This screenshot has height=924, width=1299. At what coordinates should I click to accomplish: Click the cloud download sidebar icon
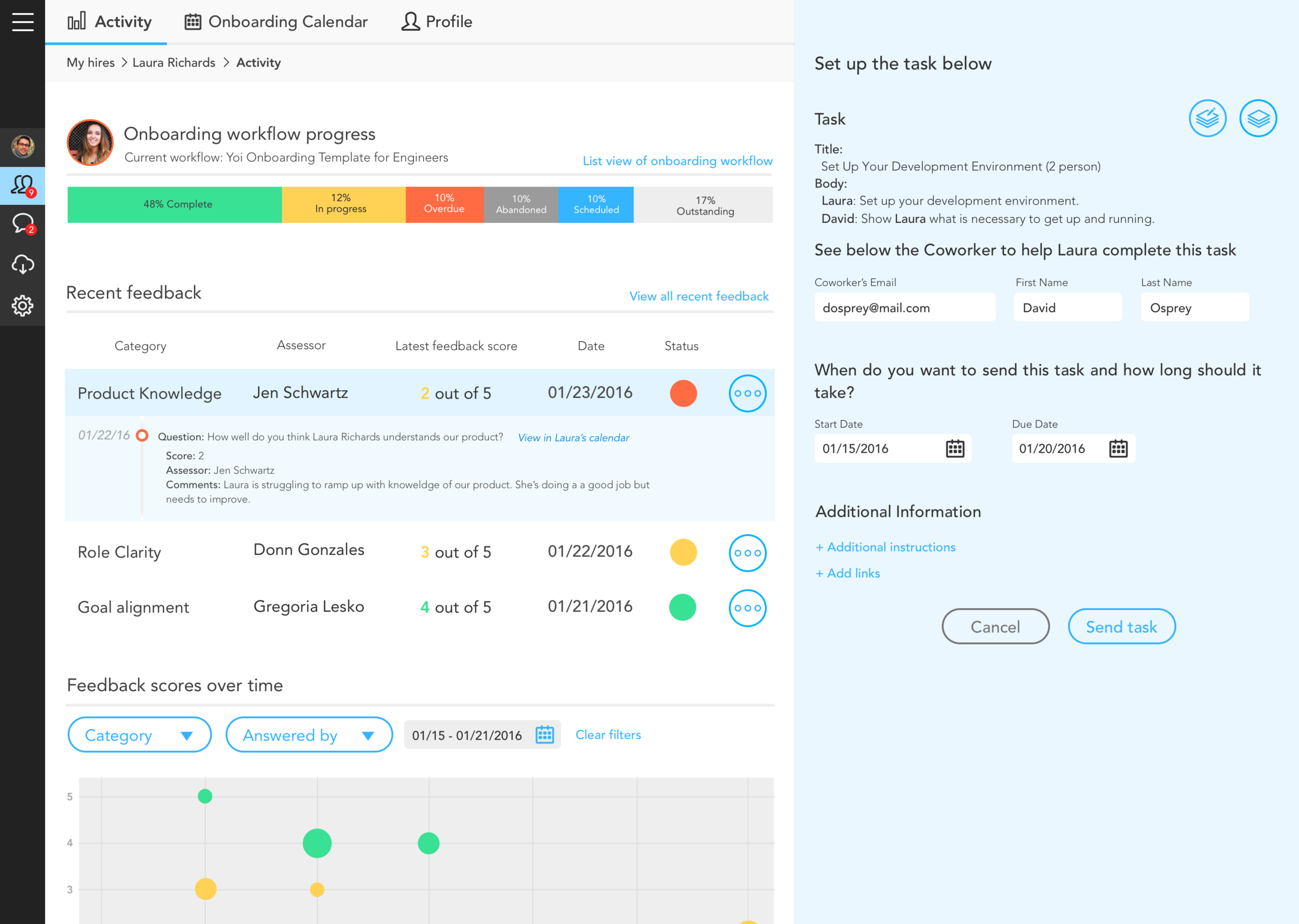tap(22, 265)
